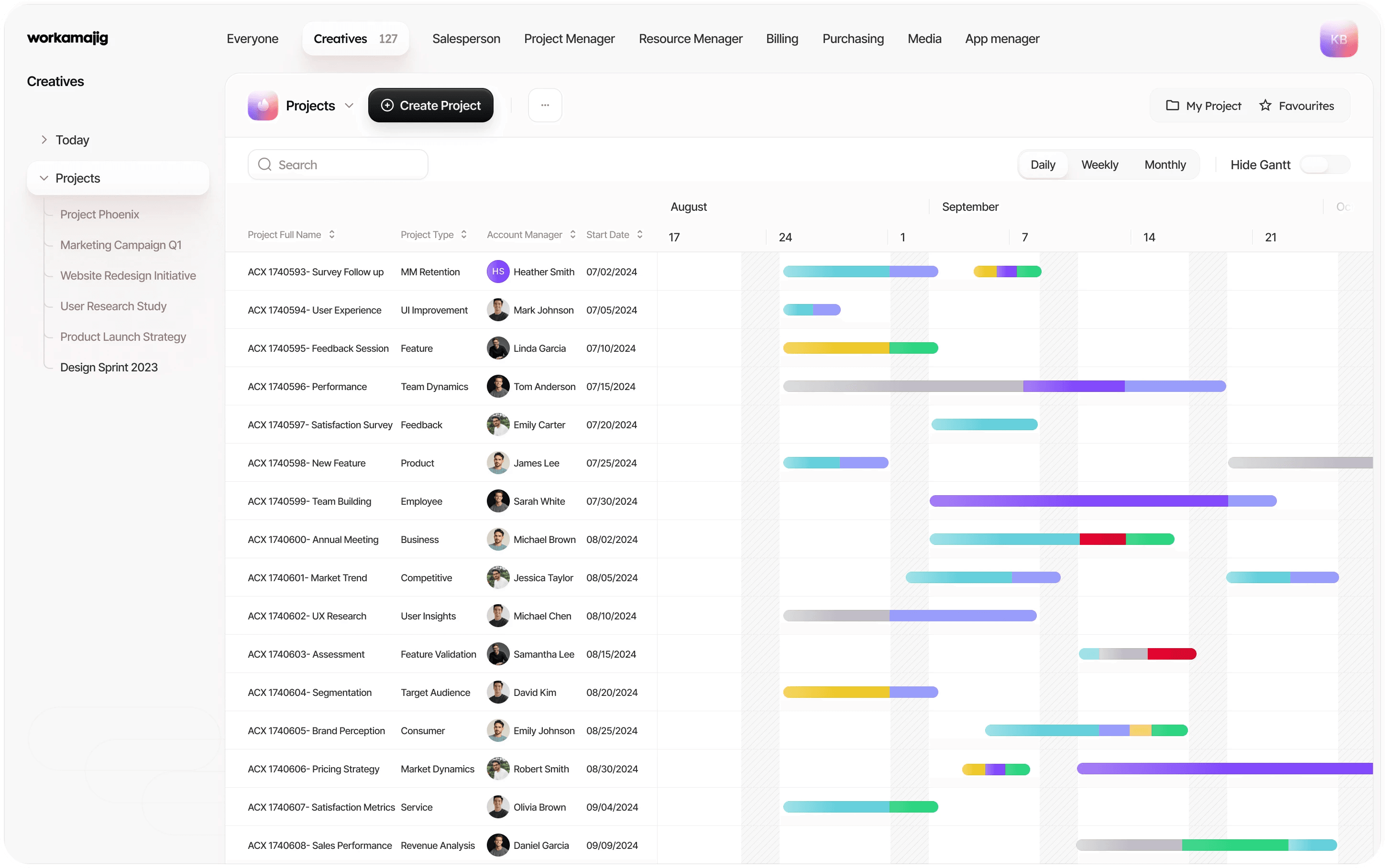The image size is (1385, 868).
Task: Open Website Redesign Initiative in sidebar
Action: (128, 276)
